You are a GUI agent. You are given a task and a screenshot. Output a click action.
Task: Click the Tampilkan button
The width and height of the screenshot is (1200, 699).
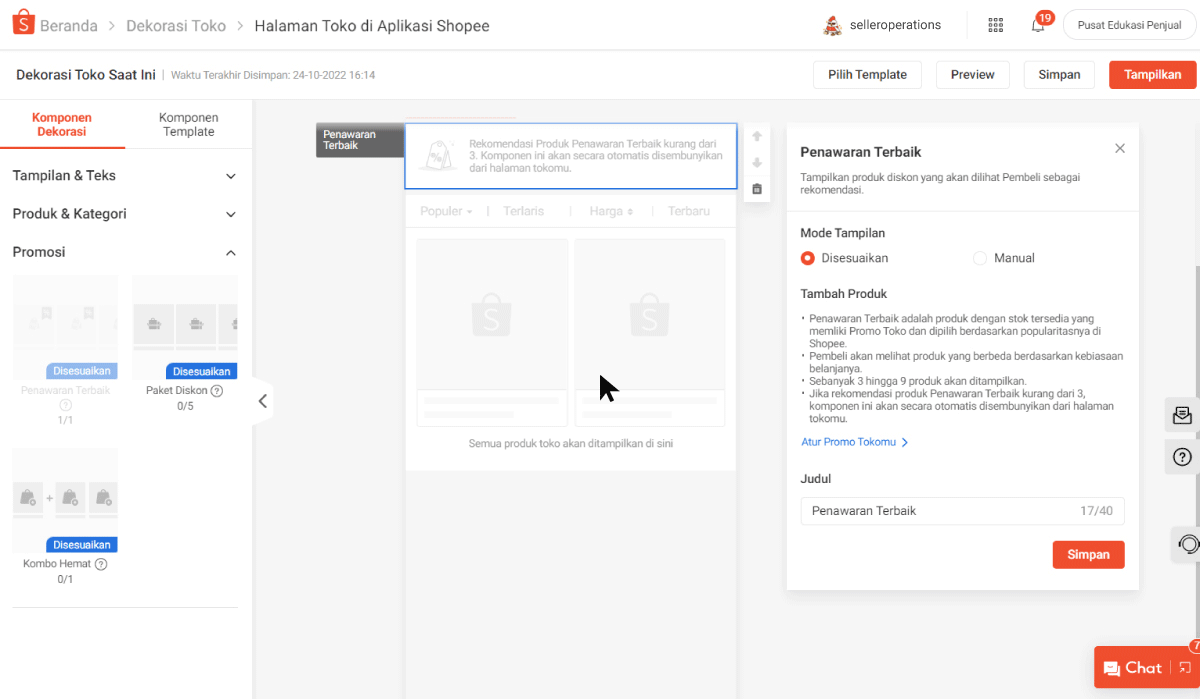pos(1152,75)
